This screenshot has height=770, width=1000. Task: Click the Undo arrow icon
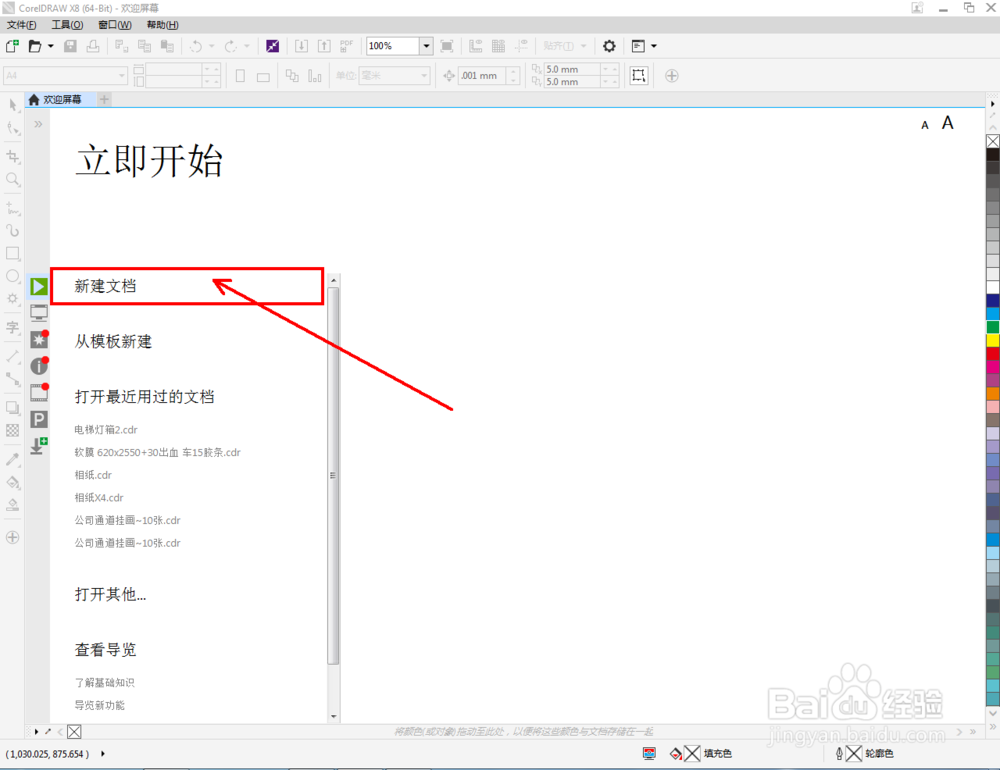point(196,46)
